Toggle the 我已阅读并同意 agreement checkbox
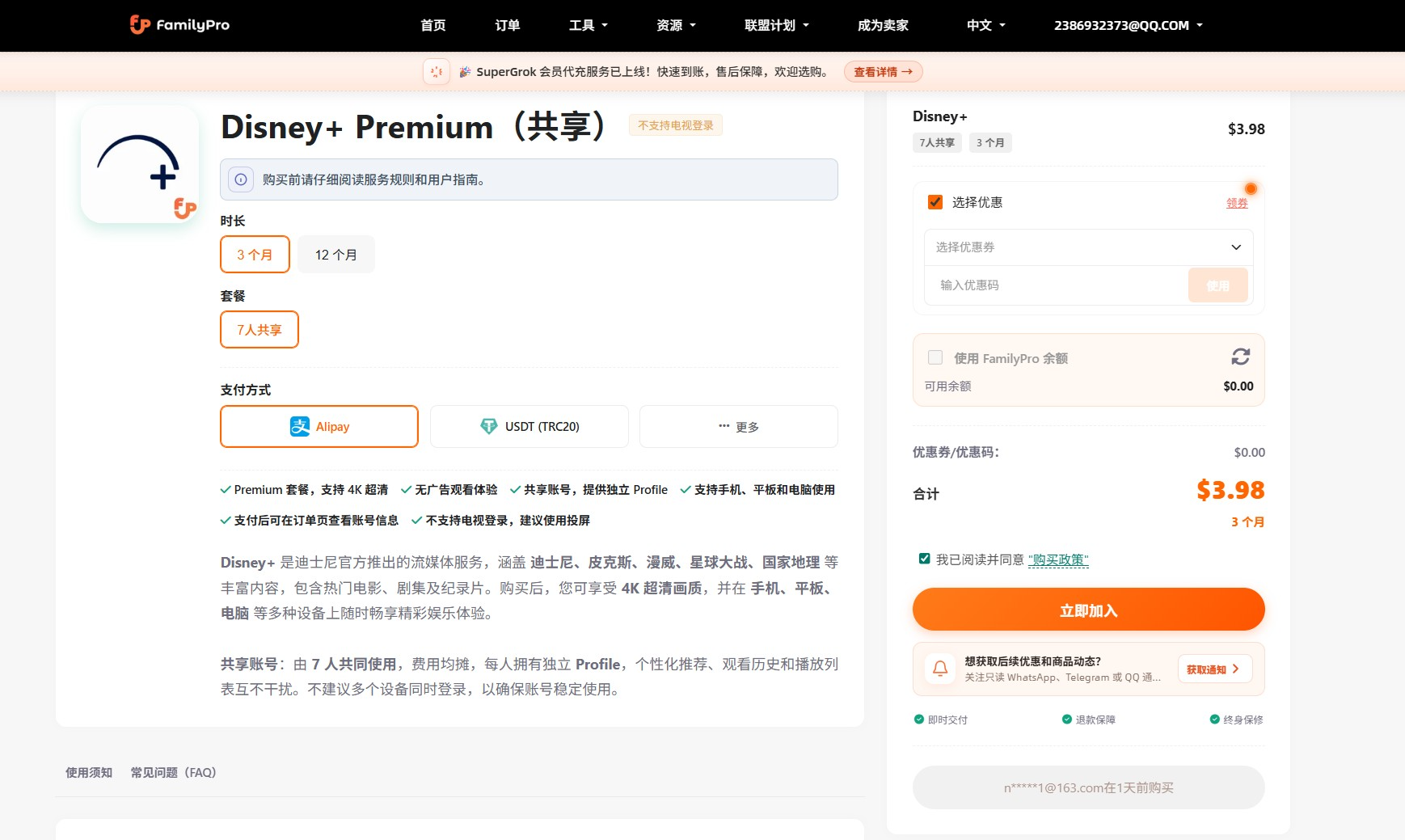This screenshot has width=1405, height=840. point(925,559)
